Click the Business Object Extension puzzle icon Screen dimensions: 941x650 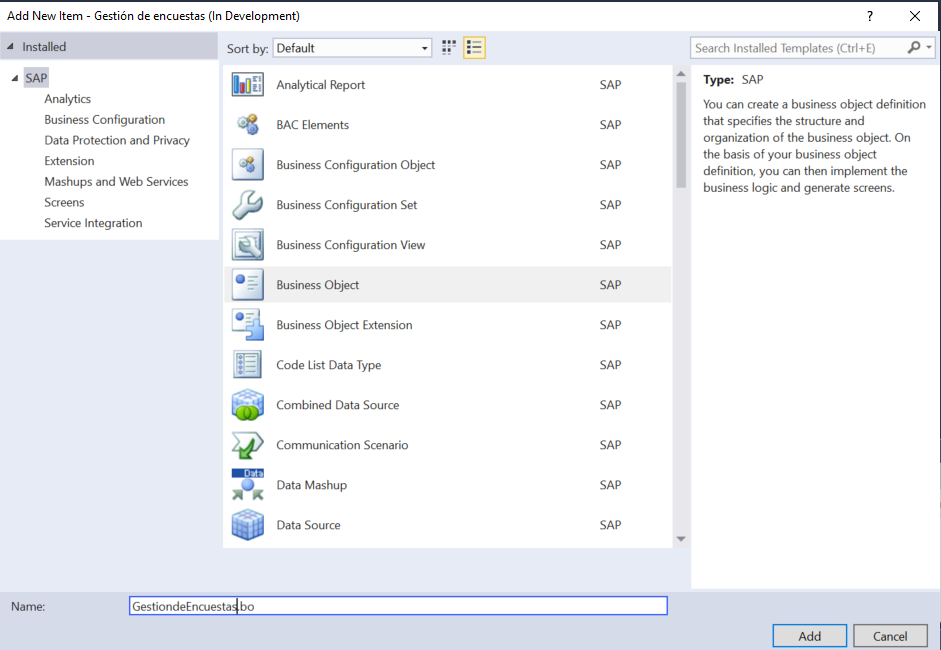(247, 325)
